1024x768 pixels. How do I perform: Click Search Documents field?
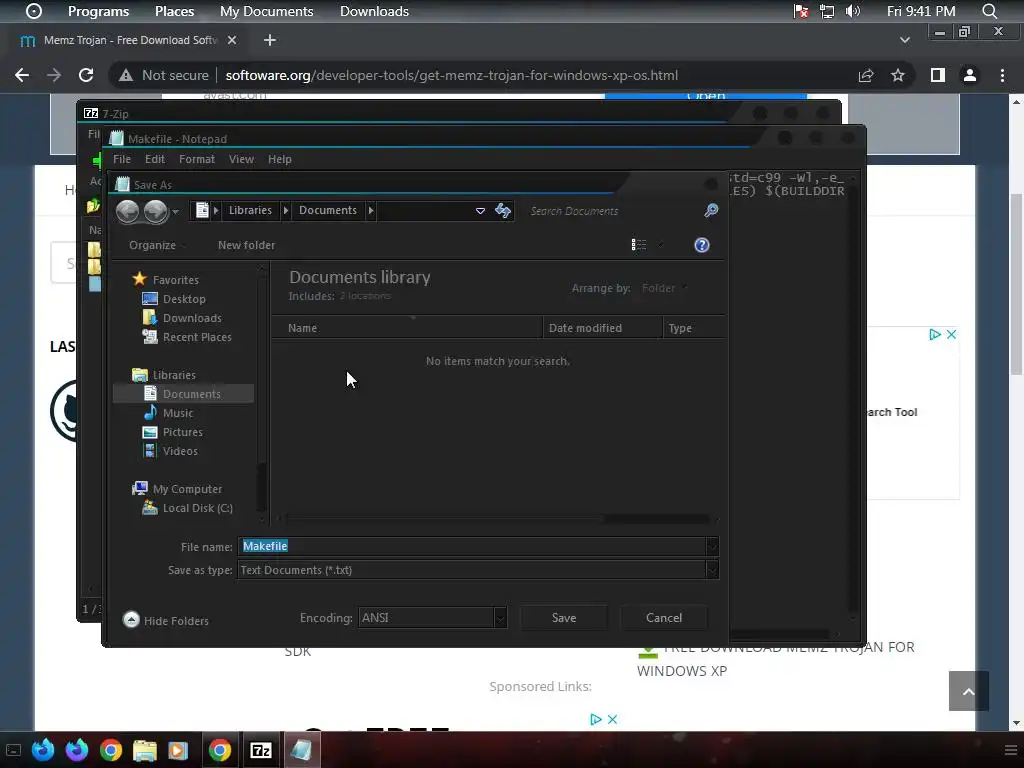613,211
